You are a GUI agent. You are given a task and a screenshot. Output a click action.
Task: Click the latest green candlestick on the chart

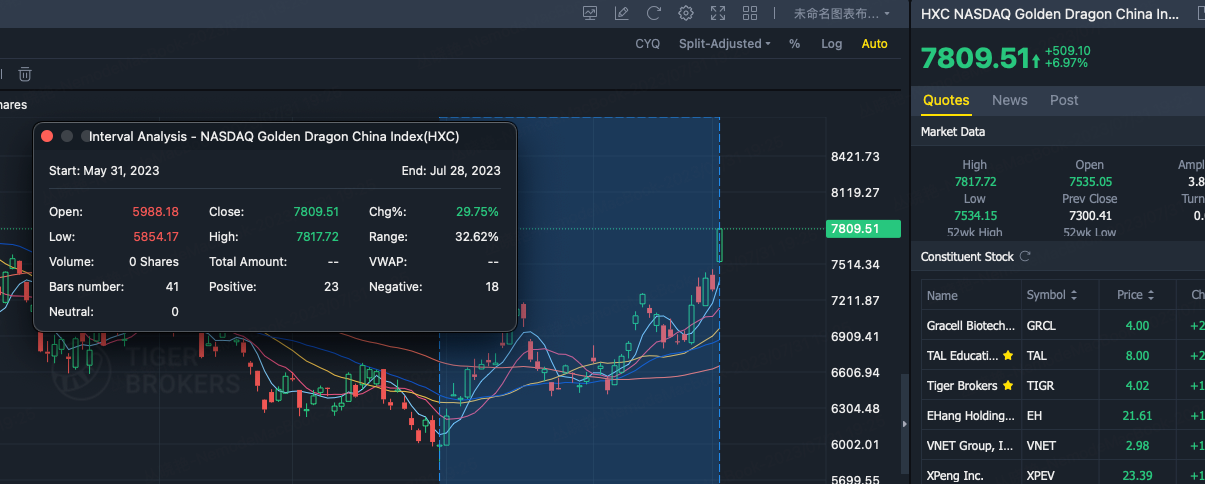(719, 246)
